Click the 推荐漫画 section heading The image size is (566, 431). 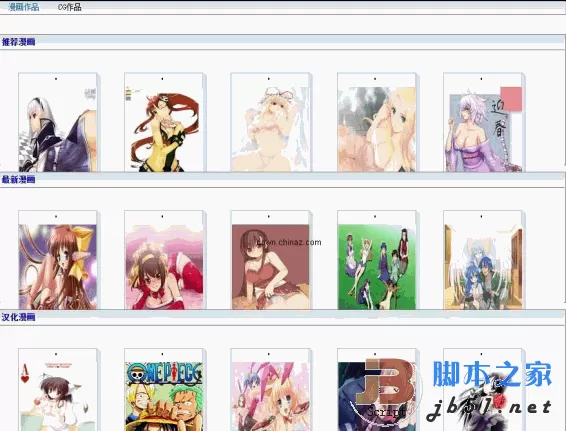[x=18, y=42]
